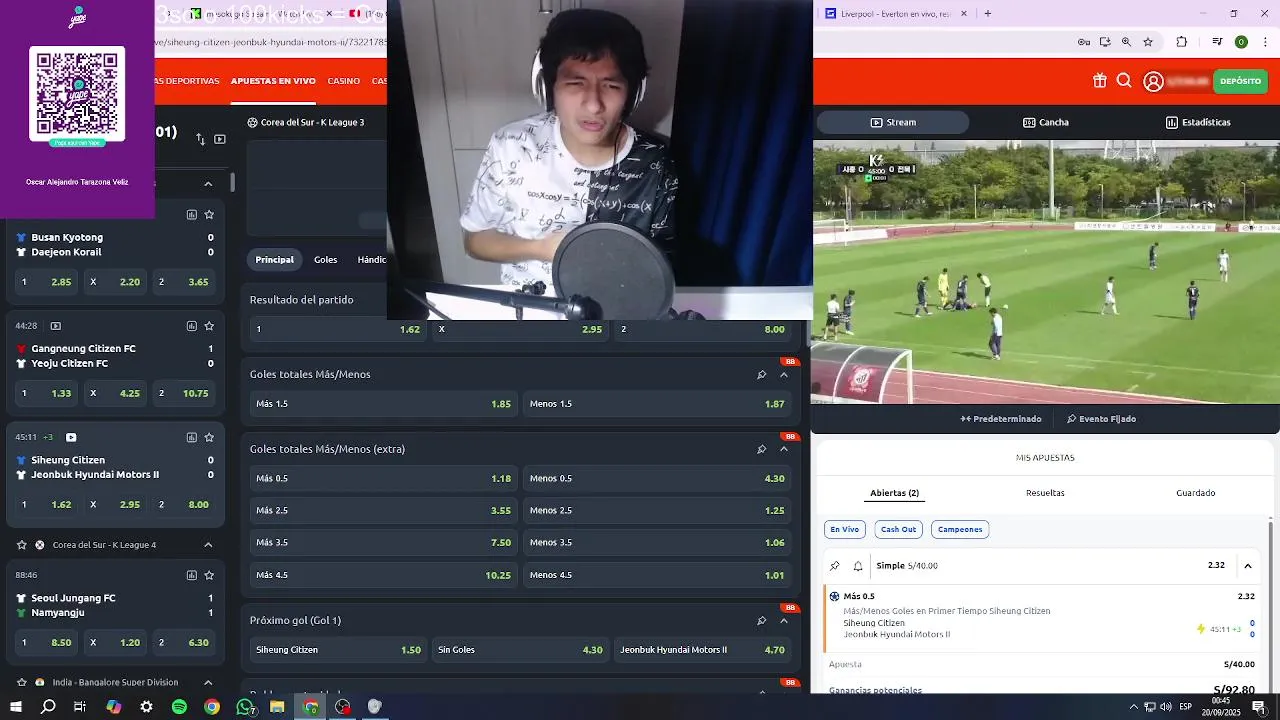Viewport: 1280px width, 720px height.
Task: Filter bets by En Vivo chip
Action: tap(844, 529)
